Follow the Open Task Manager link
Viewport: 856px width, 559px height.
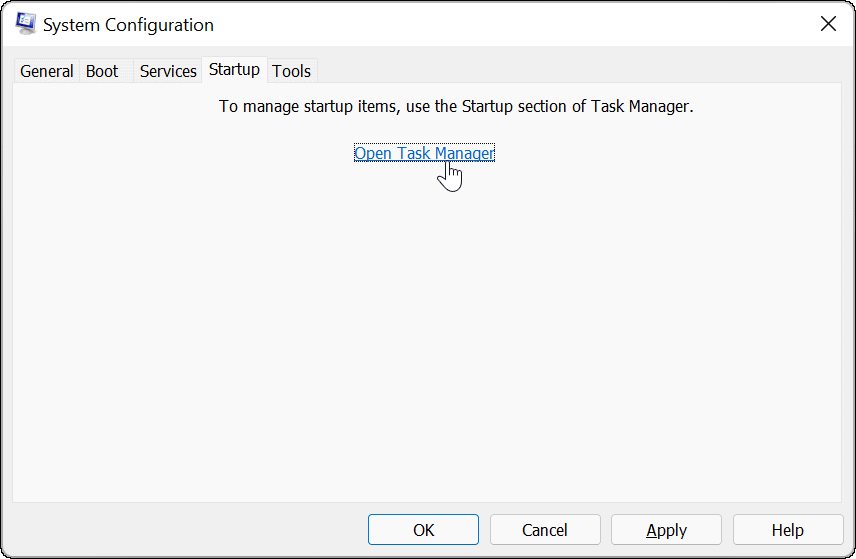tap(424, 153)
